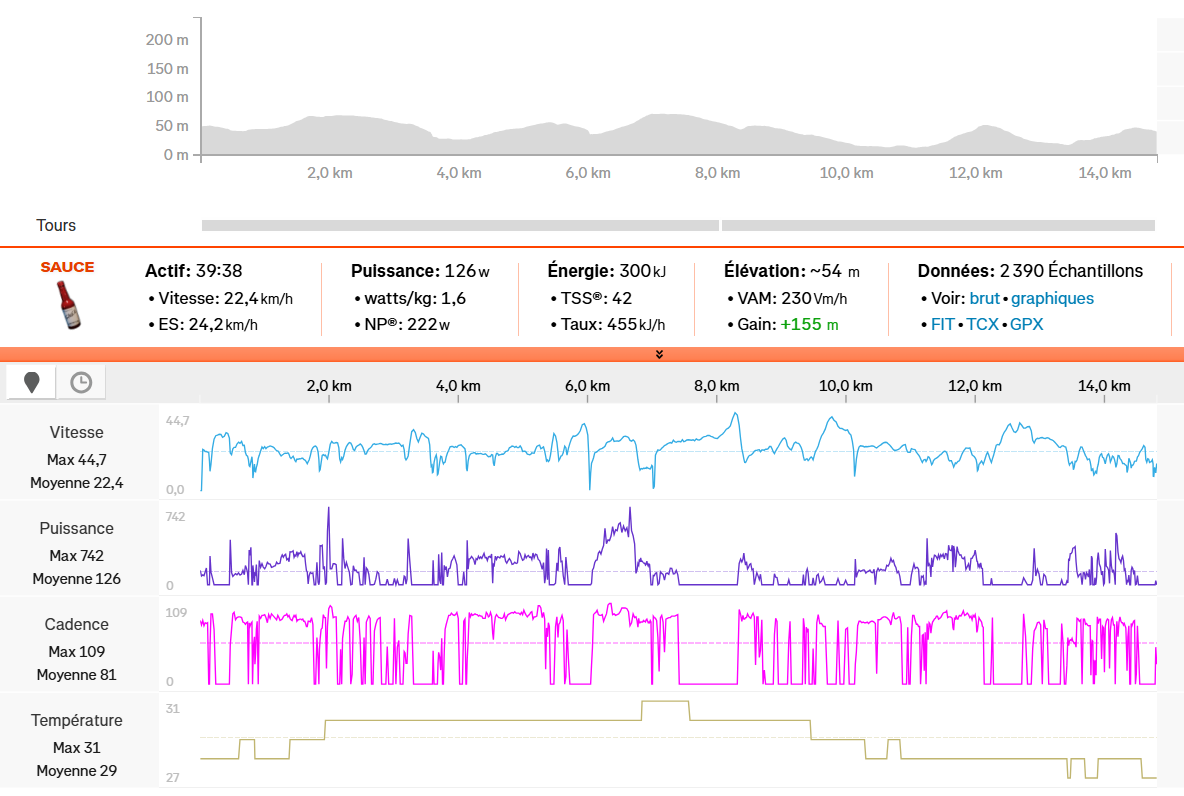Select the first lap bar in Tours
The image size is (1184, 796).
[x=460, y=226]
